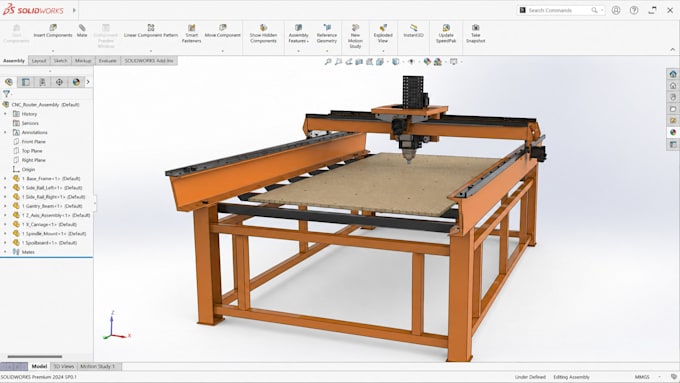Select the Top Plane tree item
This screenshot has height=383, width=680.
(x=32, y=151)
